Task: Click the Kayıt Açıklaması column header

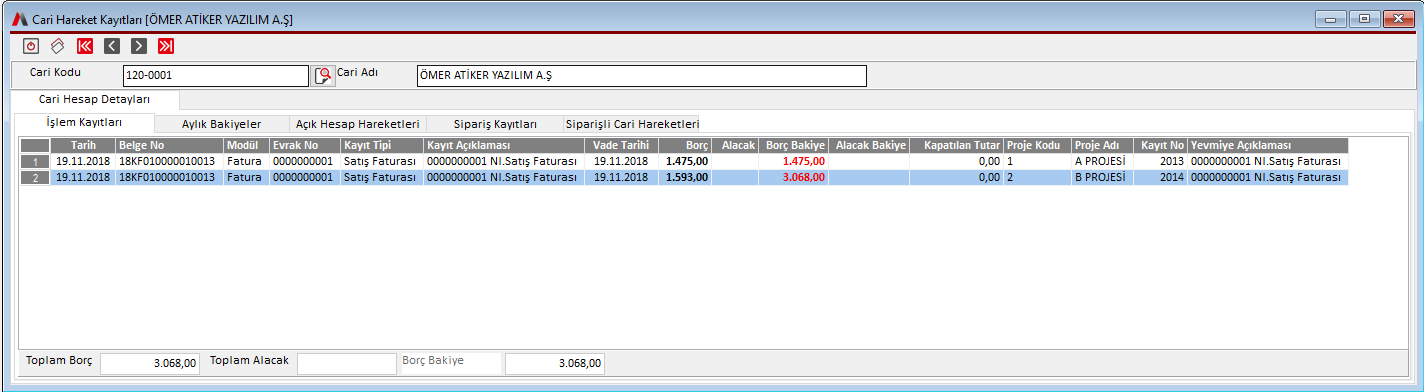Action: (x=503, y=145)
